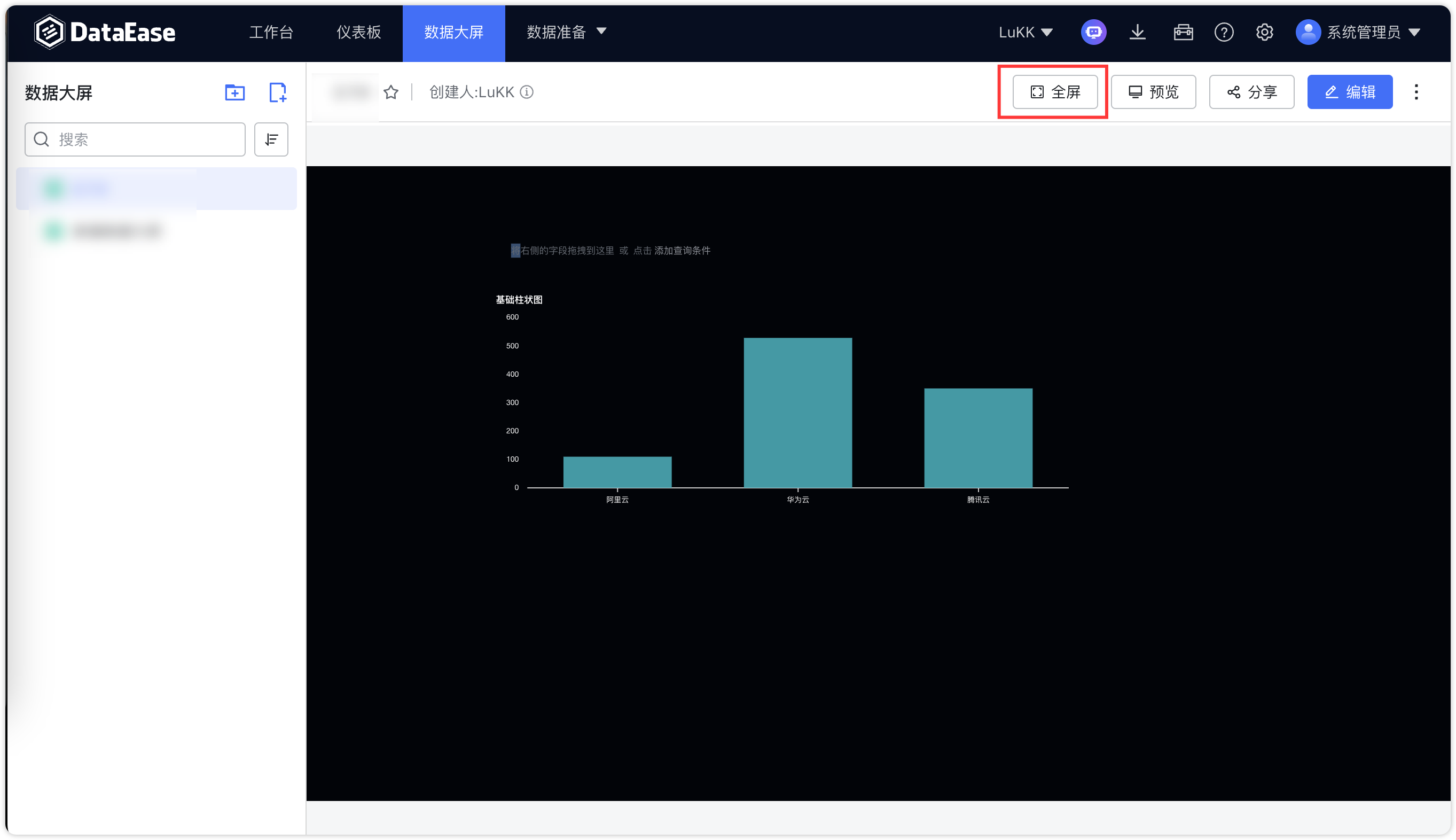
Task: Create a new folder in 数据大屏 panel
Action: [x=234, y=92]
